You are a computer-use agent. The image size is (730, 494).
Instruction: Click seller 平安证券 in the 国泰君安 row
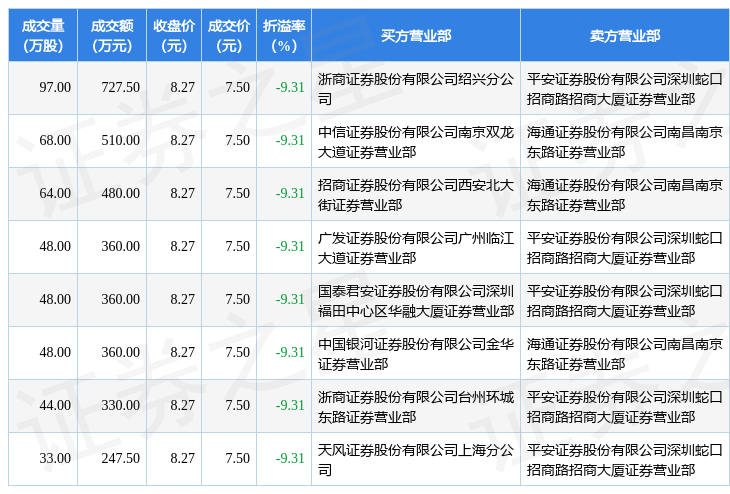[x=625, y=301]
